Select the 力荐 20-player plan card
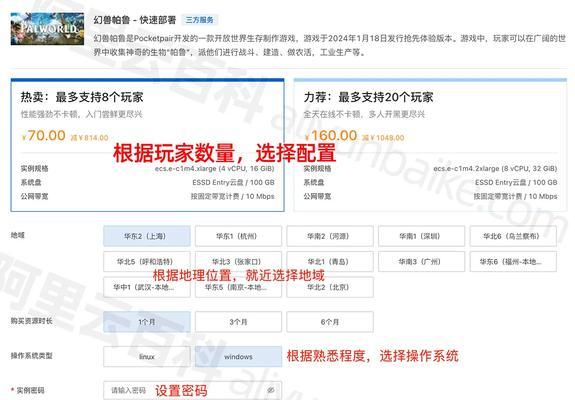 [x=430, y=145]
